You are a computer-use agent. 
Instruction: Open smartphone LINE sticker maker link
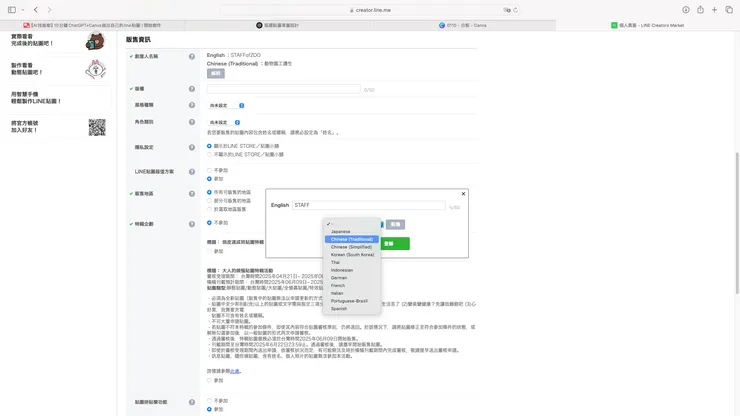coord(36,98)
